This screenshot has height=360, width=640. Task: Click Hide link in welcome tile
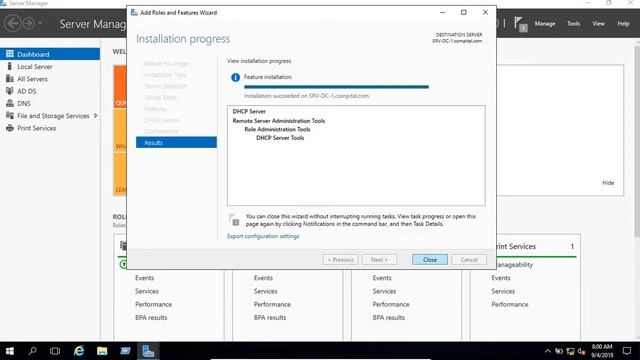(x=608, y=182)
